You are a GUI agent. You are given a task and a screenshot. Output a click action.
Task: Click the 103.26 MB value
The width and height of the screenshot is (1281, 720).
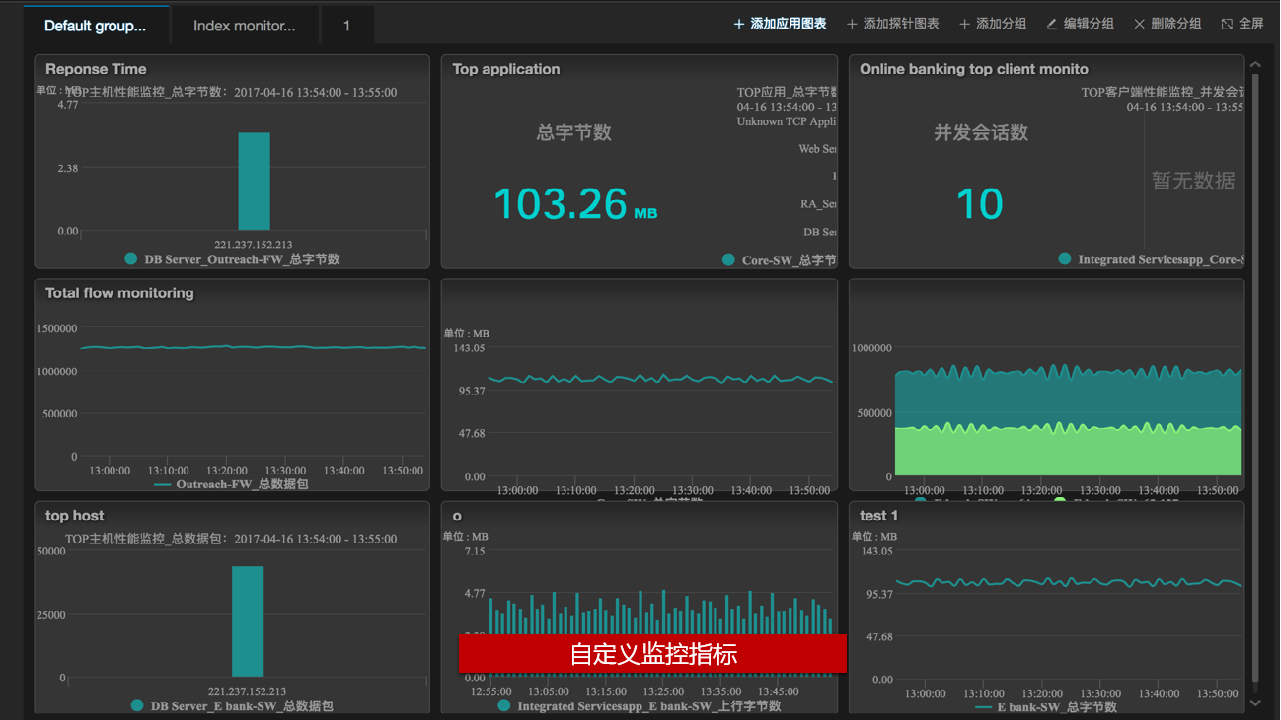pyautogui.click(x=575, y=204)
